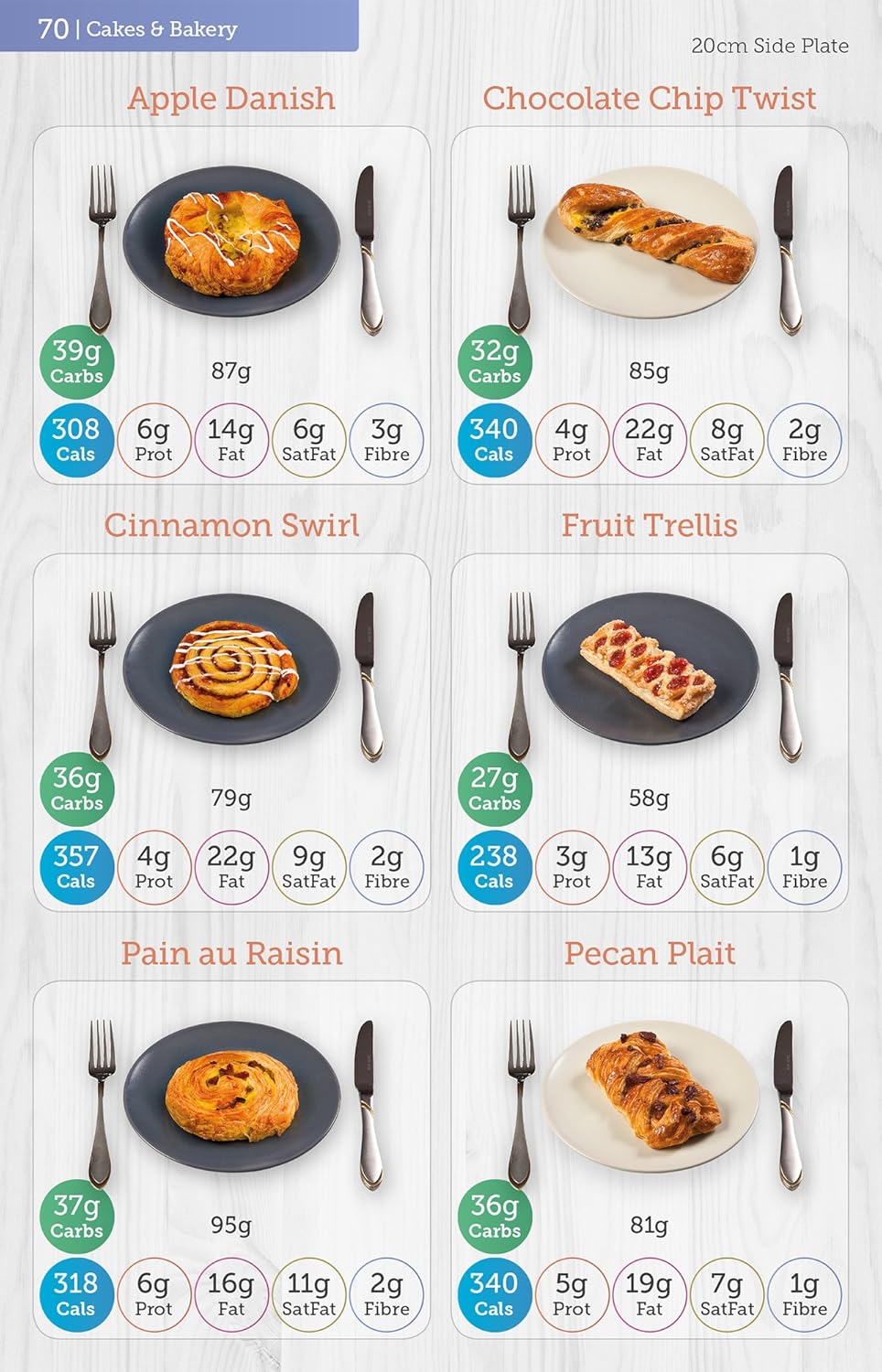This screenshot has height=1372, width=882.
Task: Click the Fruit Trellis 58g weight label
Action: 649,798
